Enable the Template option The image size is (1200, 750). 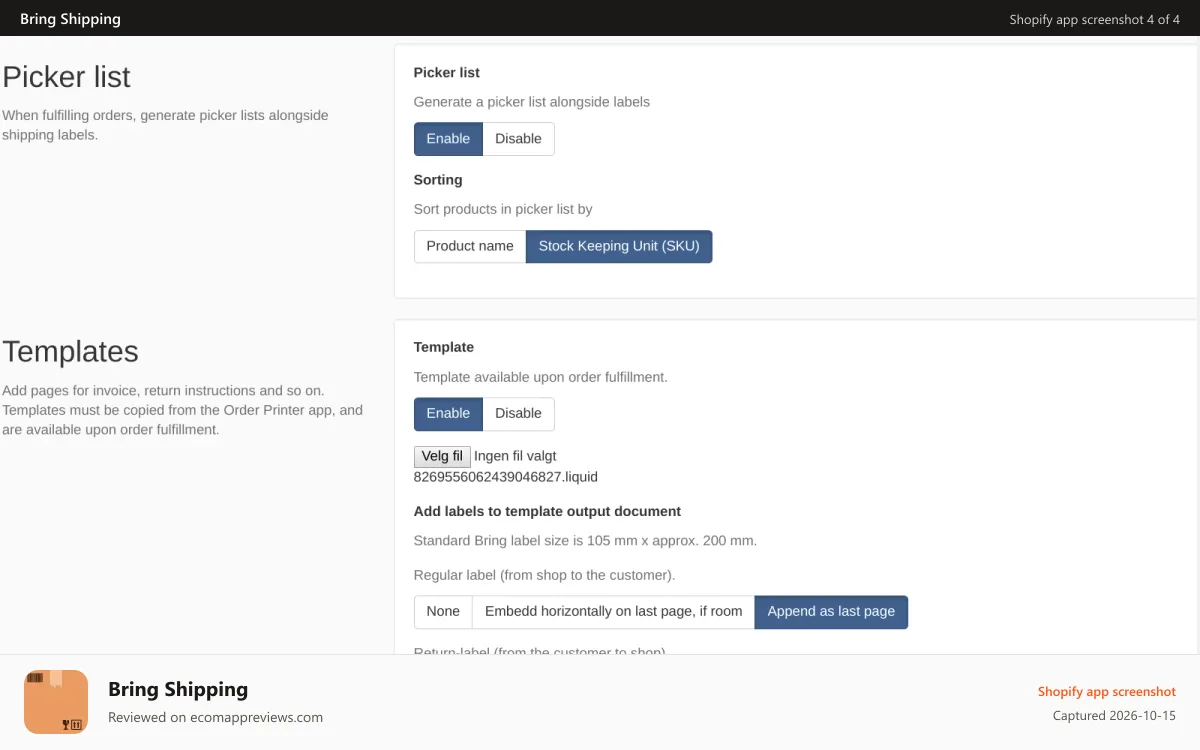click(448, 414)
